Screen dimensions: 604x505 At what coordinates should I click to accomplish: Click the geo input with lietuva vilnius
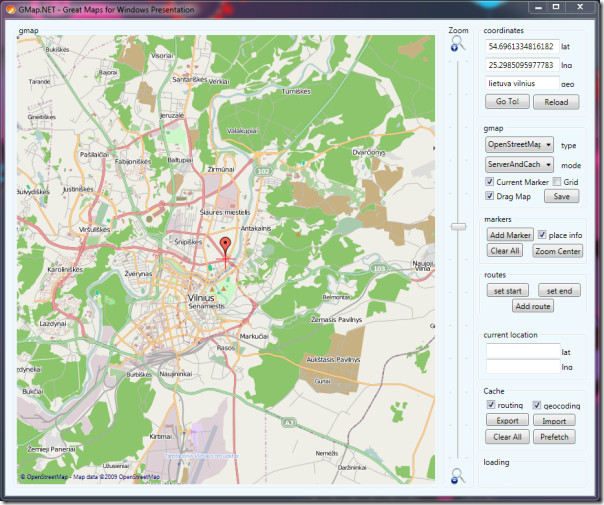coord(522,83)
